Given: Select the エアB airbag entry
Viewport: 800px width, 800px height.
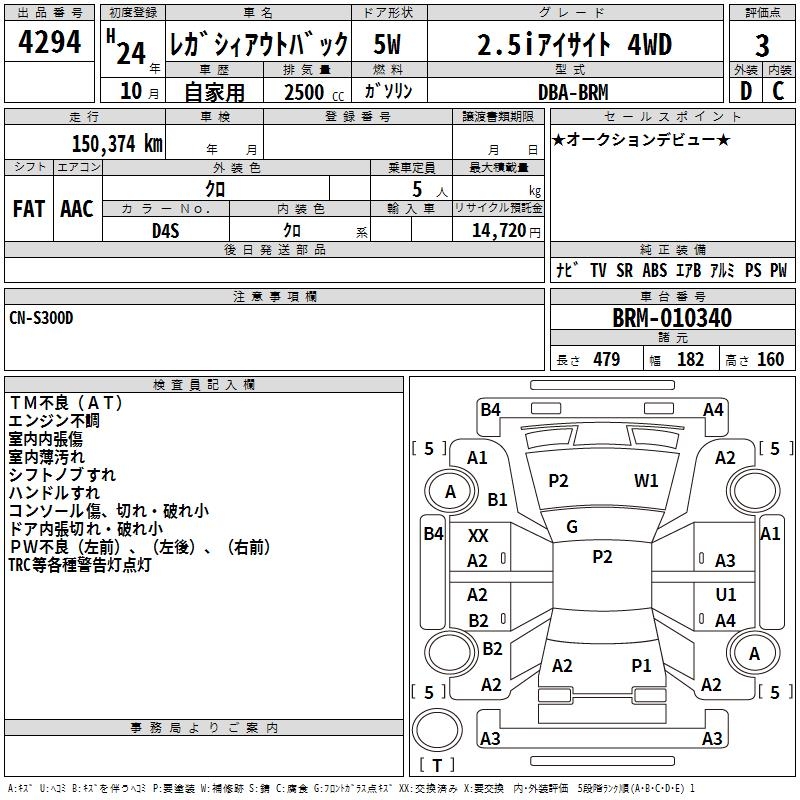Looking at the screenshot, I should click(x=689, y=270).
